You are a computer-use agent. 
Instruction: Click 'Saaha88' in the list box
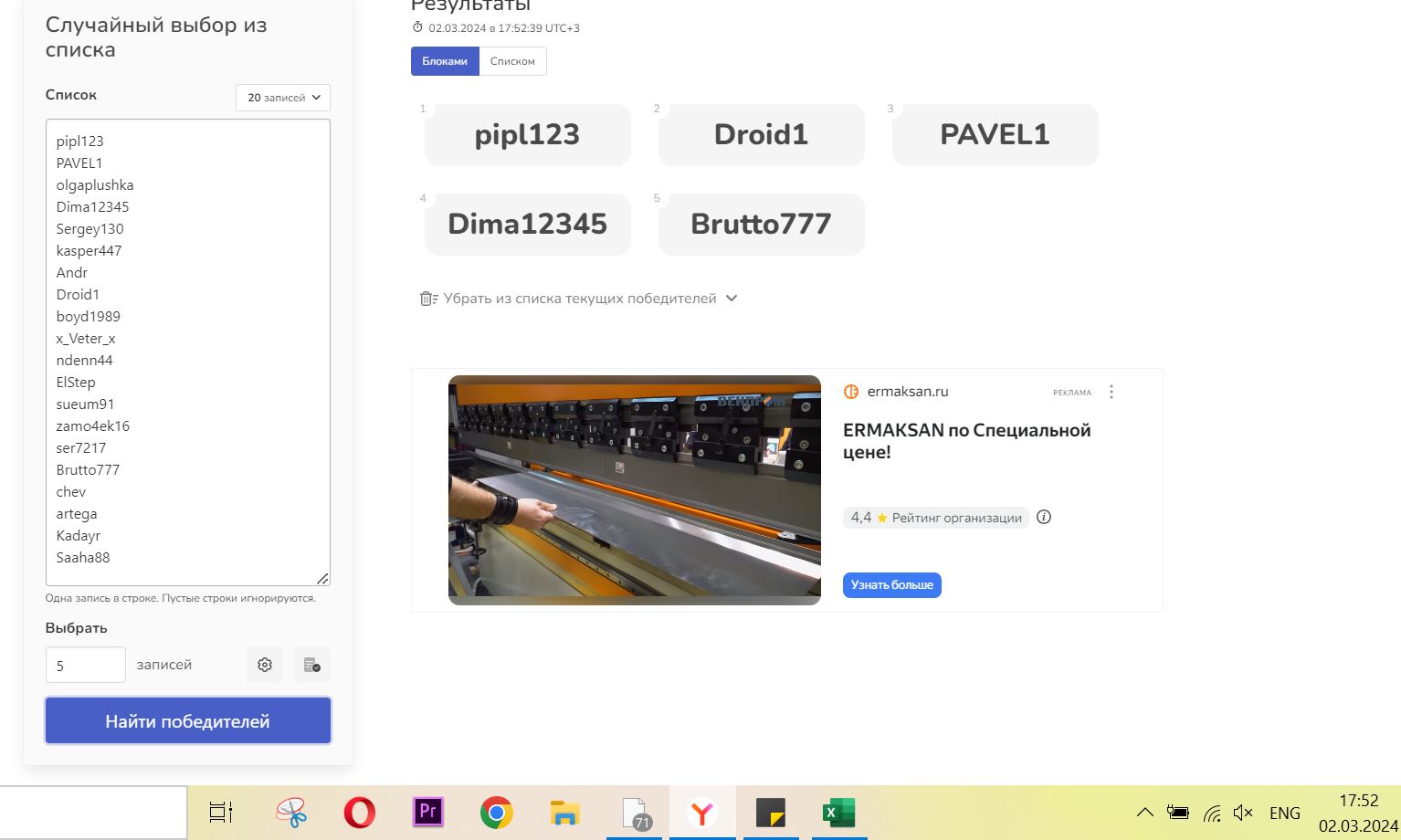click(x=83, y=558)
